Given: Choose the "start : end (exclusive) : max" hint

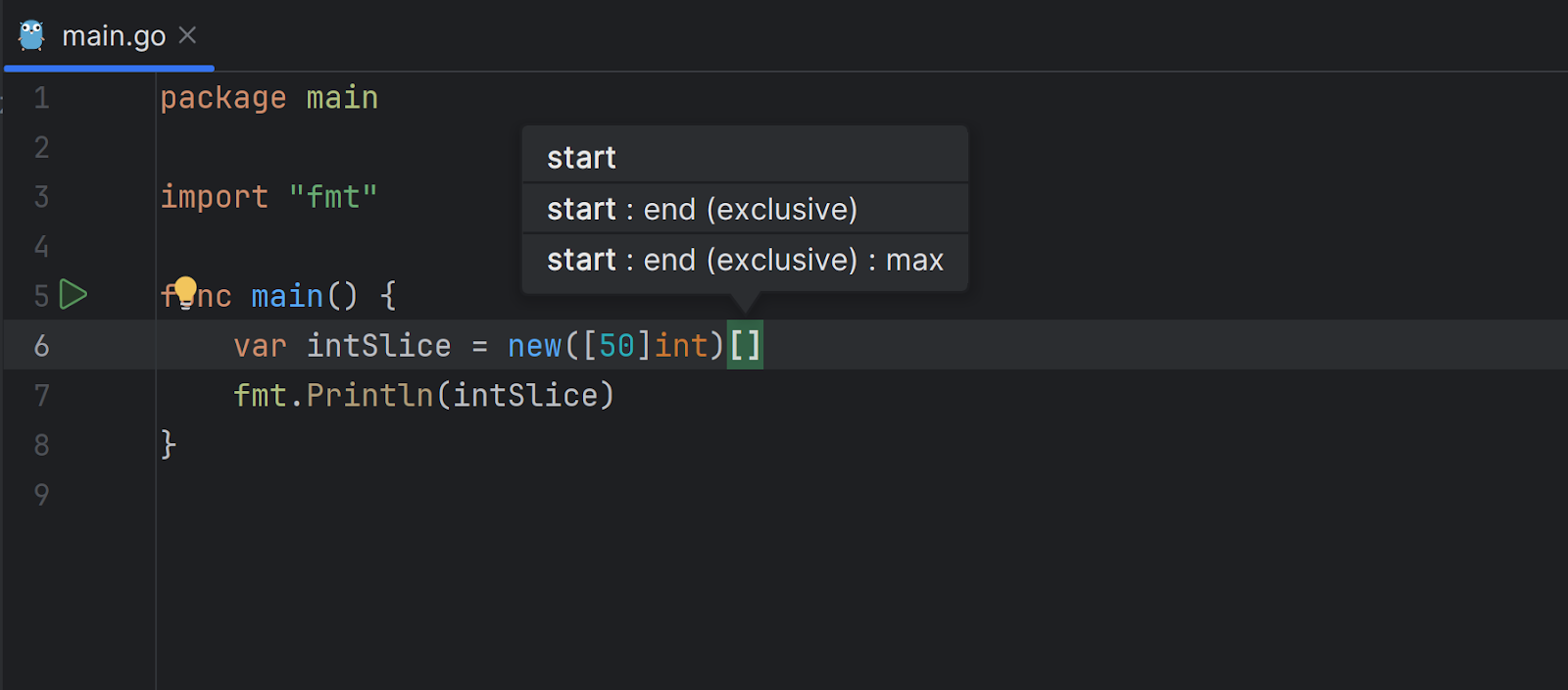Looking at the screenshot, I should 745,260.
